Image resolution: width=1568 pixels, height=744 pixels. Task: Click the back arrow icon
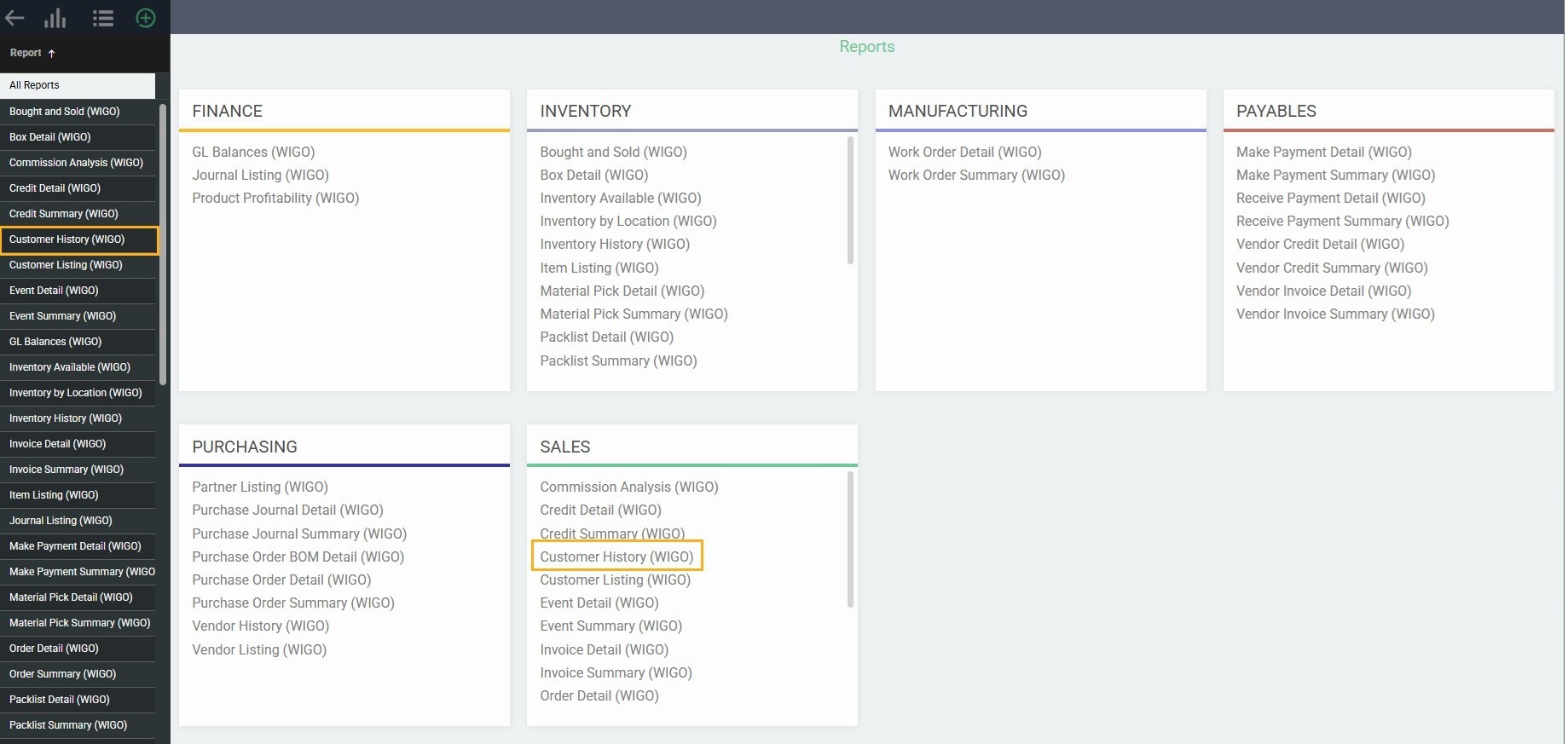click(x=14, y=18)
